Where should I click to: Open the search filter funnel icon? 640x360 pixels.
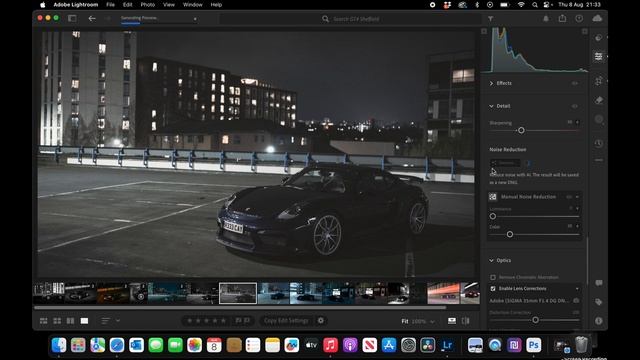tap(491, 19)
